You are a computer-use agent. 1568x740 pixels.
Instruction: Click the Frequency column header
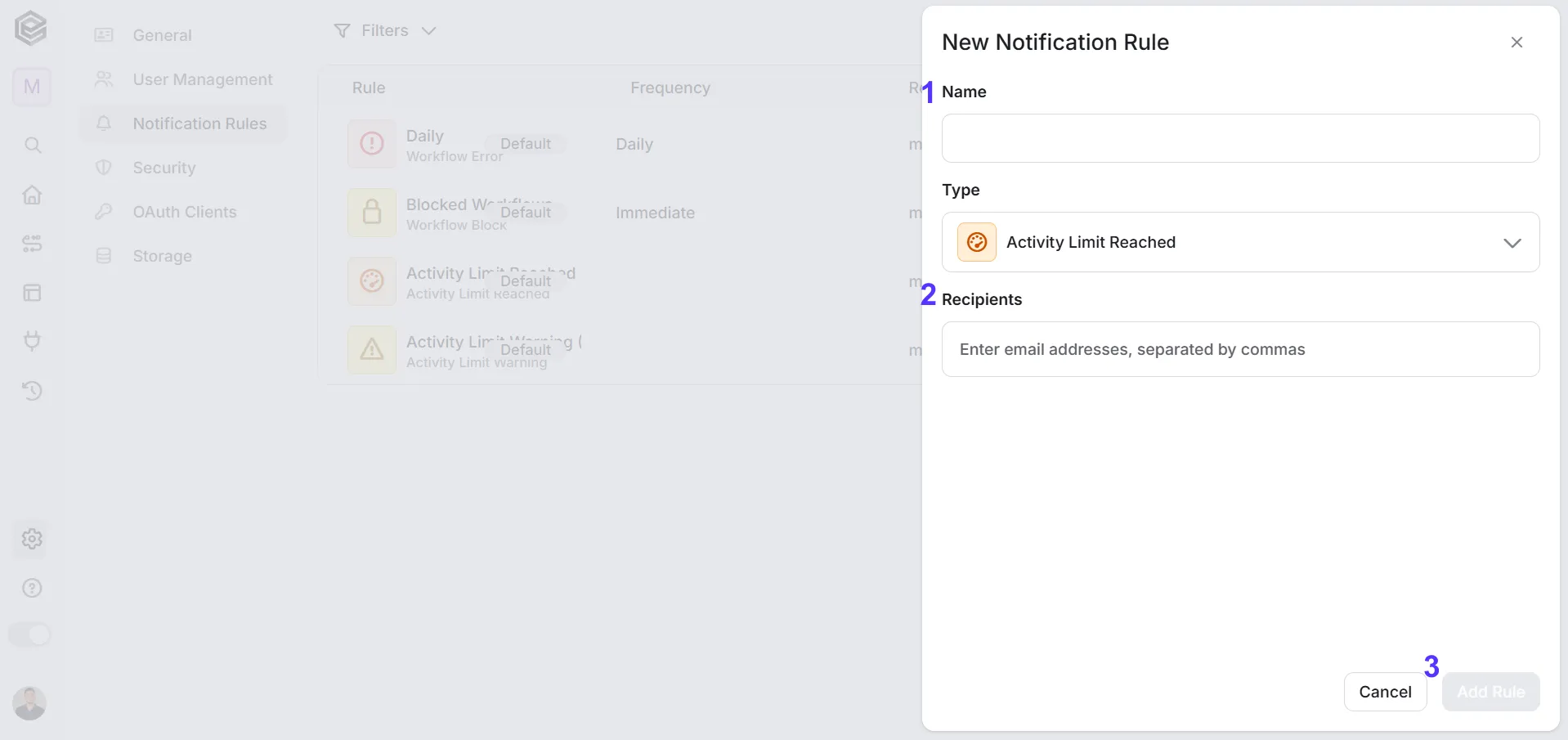click(670, 87)
